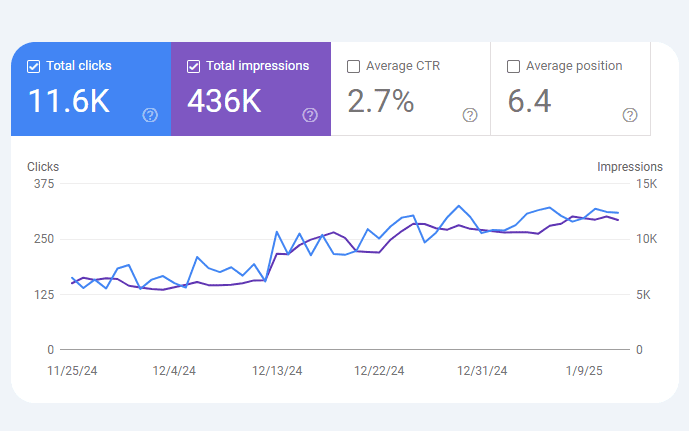The image size is (689, 431).
Task: Click the 12/13/24 date on x-axis
Action: pyautogui.click(x=277, y=371)
